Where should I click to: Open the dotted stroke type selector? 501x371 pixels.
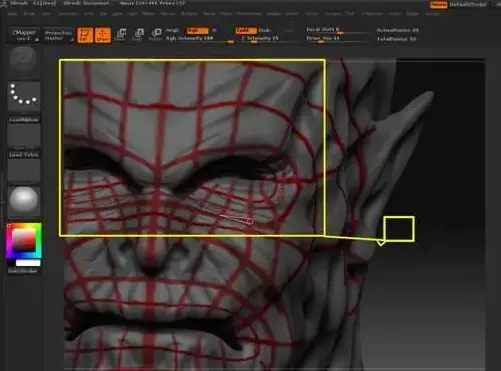pyautogui.click(x=24, y=95)
